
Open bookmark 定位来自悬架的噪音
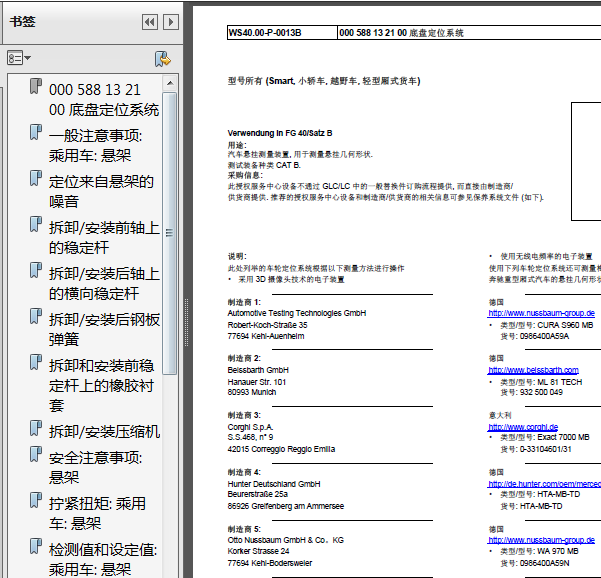[x=101, y=191]
